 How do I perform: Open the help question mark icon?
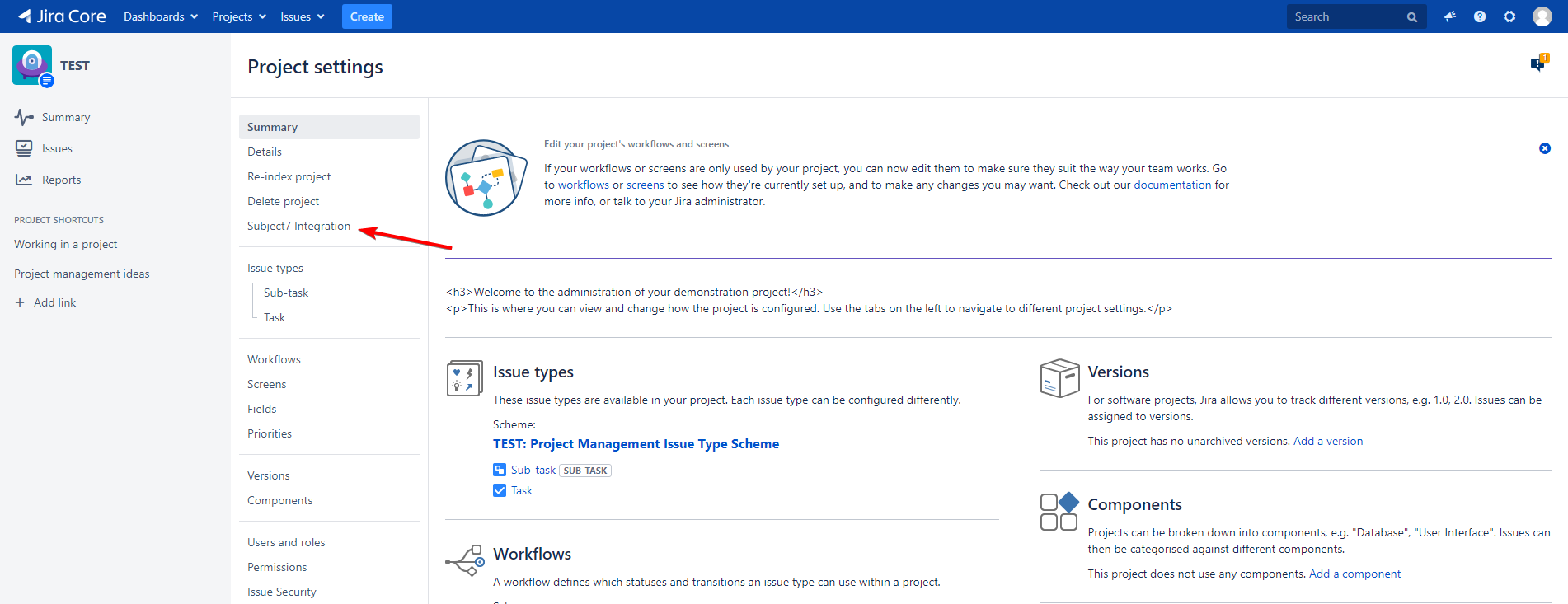[x=1480, y=16]
